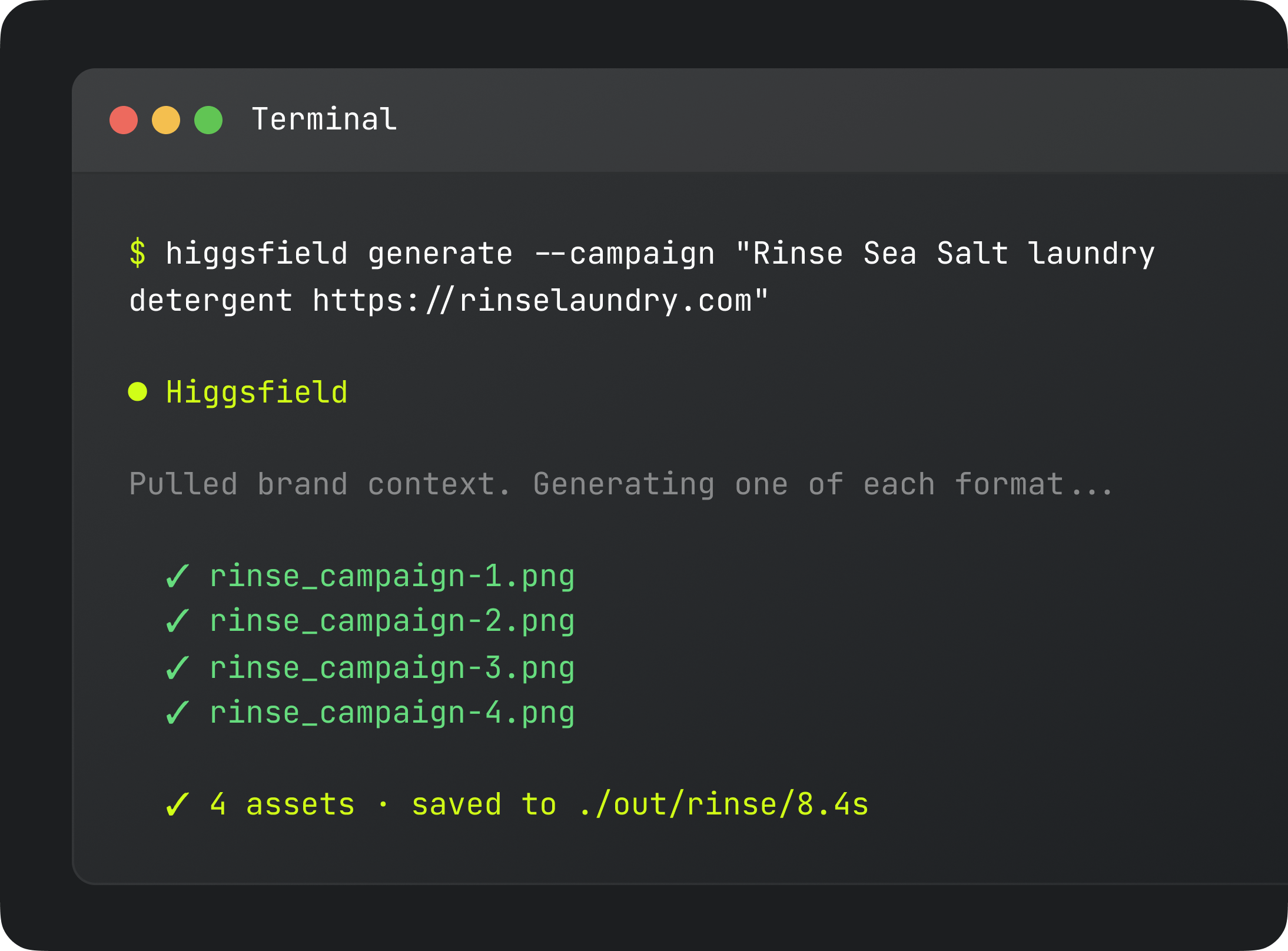Click the yellow minimize window dot
Image resolution: width=1288 pixels, height=951 pixels.
tap(166, 120)
